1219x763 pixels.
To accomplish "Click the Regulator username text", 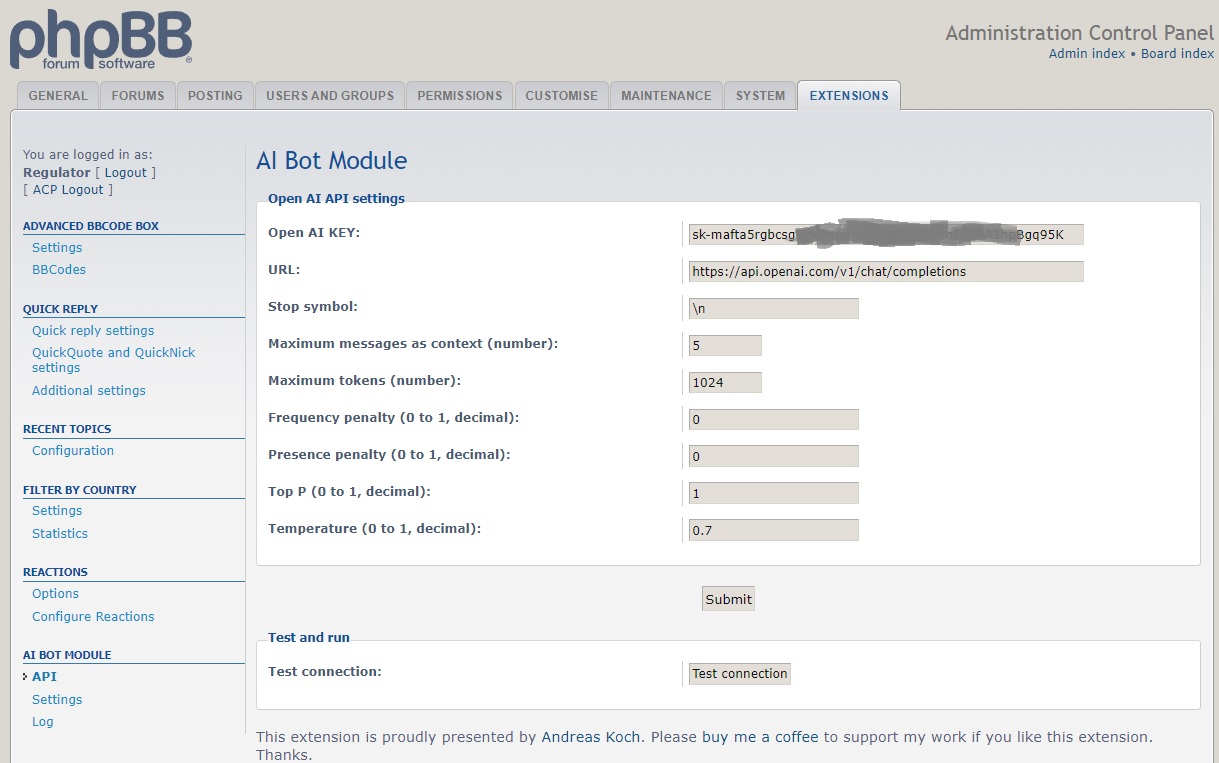I will [x=57, y=173].
